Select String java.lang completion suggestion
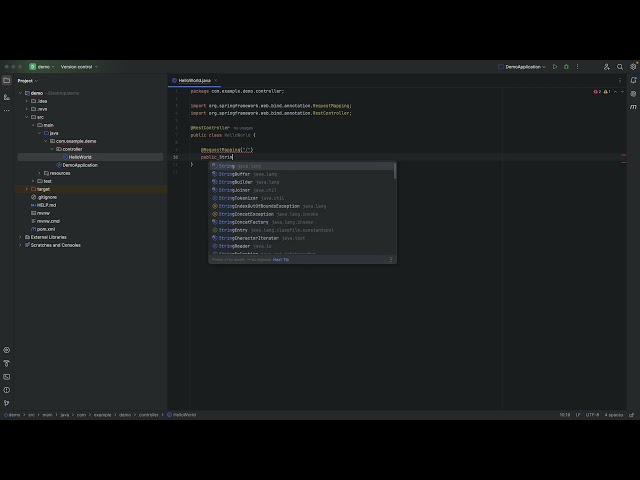This screenshot has width=640, height=480. tap(302, 166)
